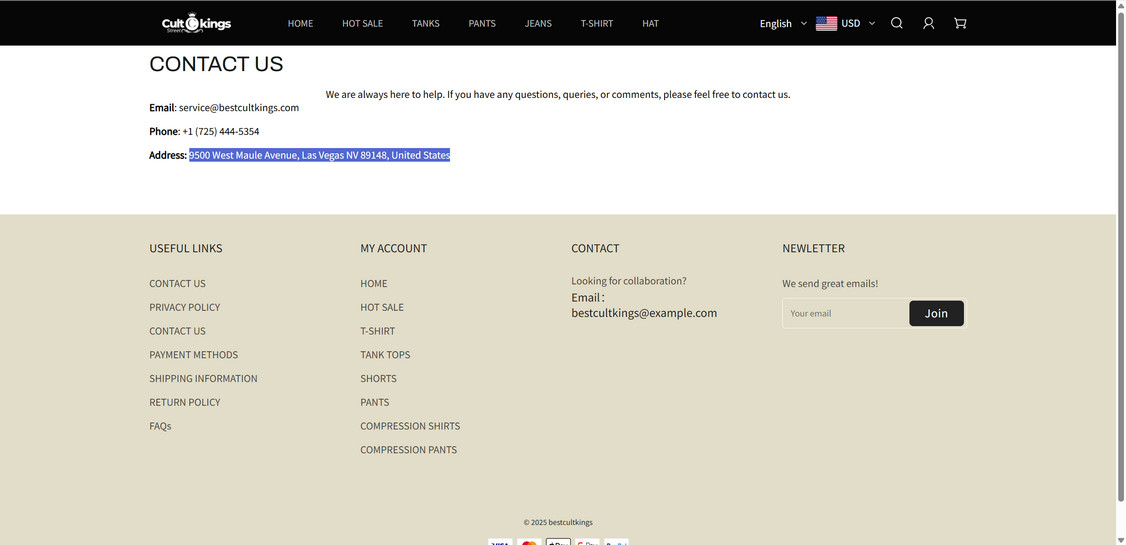The height and width of the screenshot is (545, 1126).
Task: Open HAT in top navigation
Action: (x=651, y=23)
